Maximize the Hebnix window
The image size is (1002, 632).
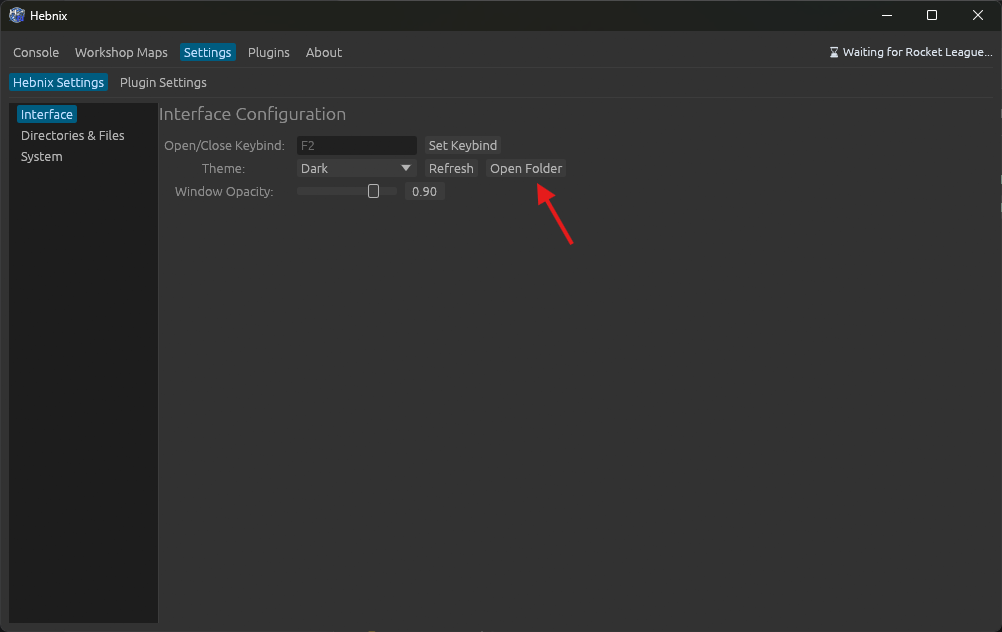932,15
